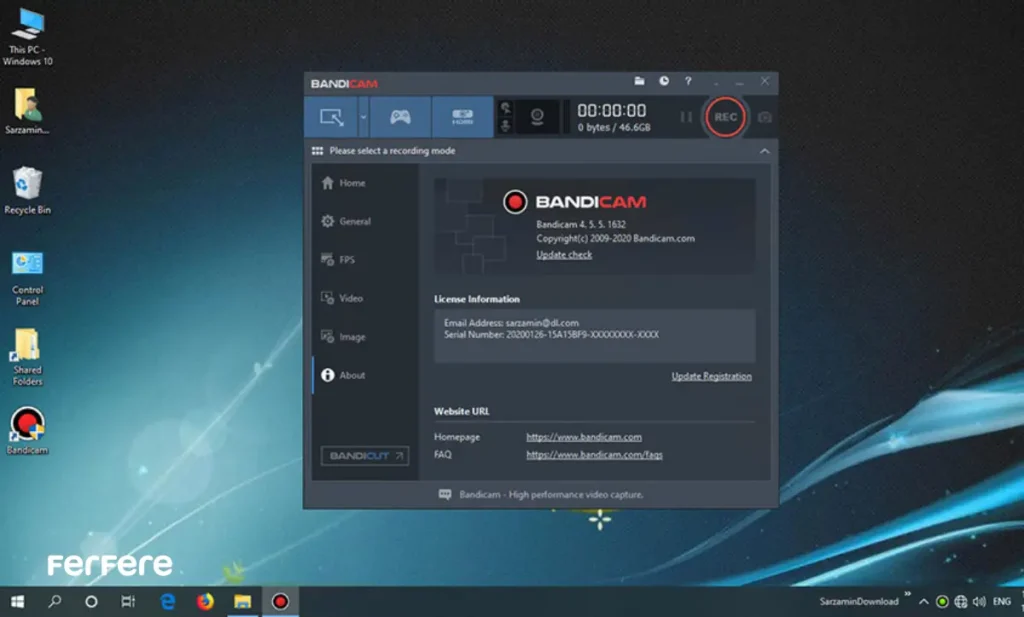Image resolution: width=1024 pixels, height=617 pixels.
Task: Open the Recycle Bin desktop icon
Action: pos(27,190)
